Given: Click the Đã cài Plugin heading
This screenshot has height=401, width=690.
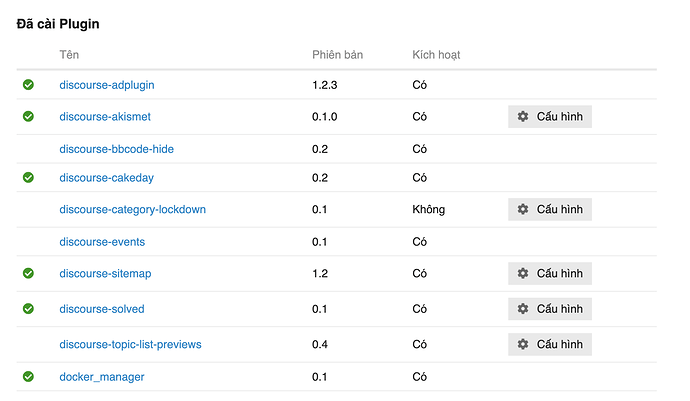Looking at the screenshot, I should coord(58,24).
